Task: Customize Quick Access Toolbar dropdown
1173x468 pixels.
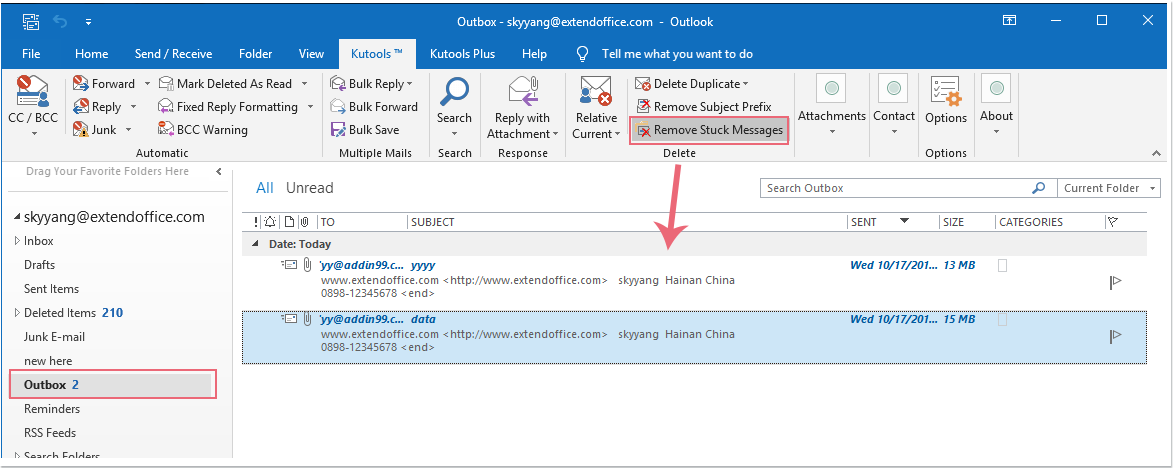Action: coord(88,22)
